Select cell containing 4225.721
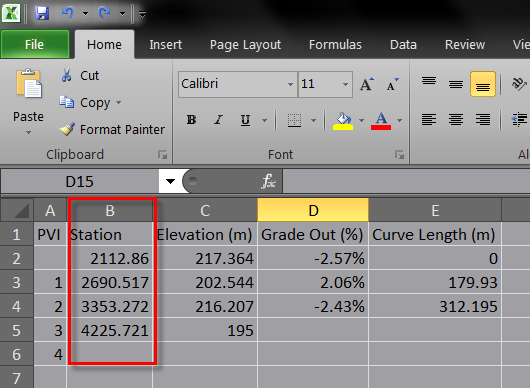The width and height of the screenshot is (530, 388). (110, 330)
